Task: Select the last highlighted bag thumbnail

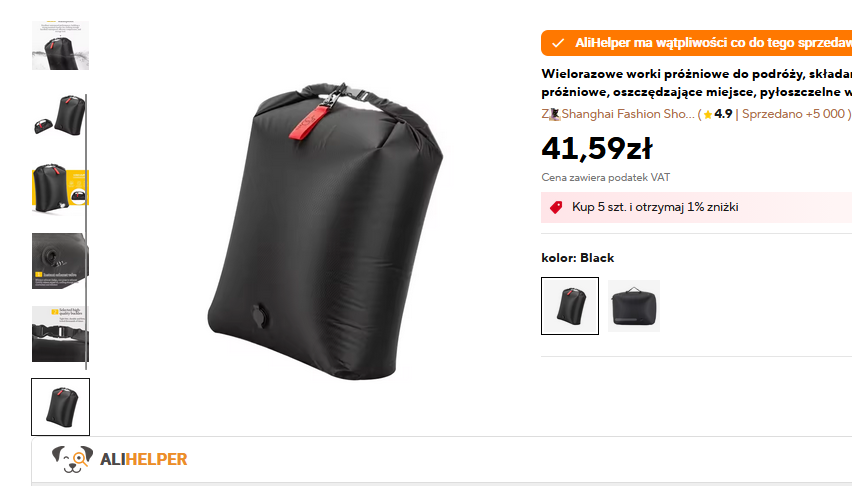Action: (x=60, y=407)
